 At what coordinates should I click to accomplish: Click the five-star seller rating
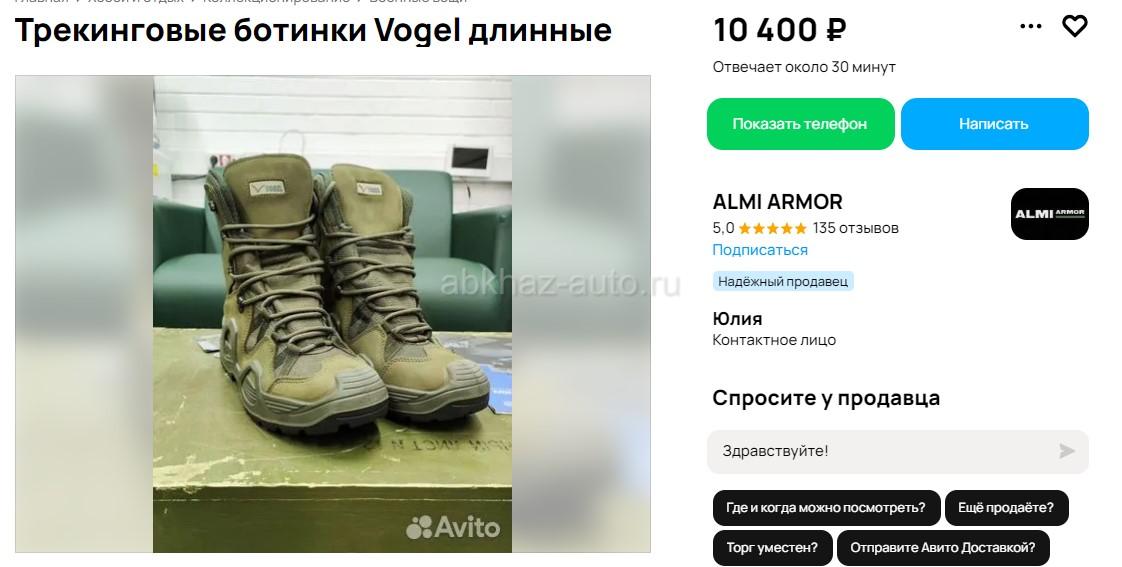(x=772, y=228)
